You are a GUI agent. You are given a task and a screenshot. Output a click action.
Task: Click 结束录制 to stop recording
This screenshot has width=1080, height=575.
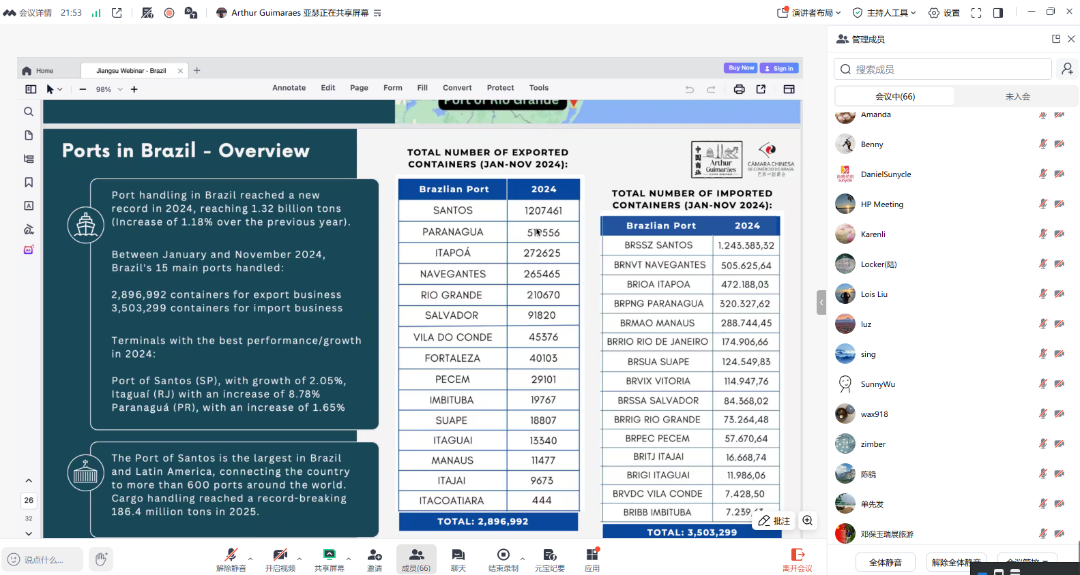tap(503, 559)
